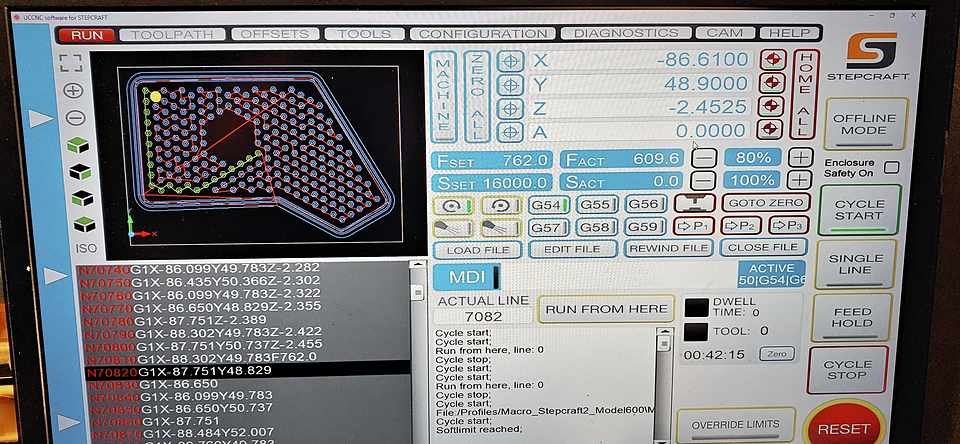Toggle spindle counter-clockwise rotation

click(501, 206)
